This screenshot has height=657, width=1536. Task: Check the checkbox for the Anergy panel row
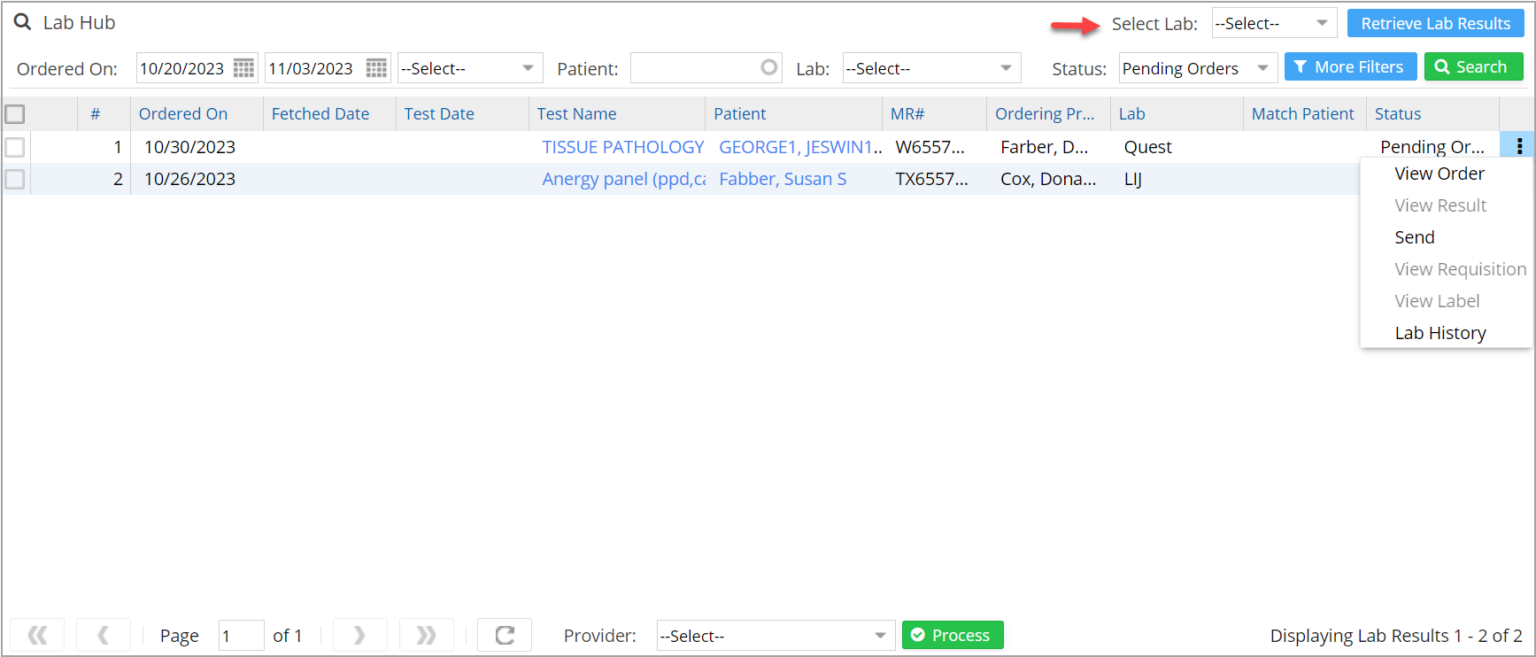[14, 178]
